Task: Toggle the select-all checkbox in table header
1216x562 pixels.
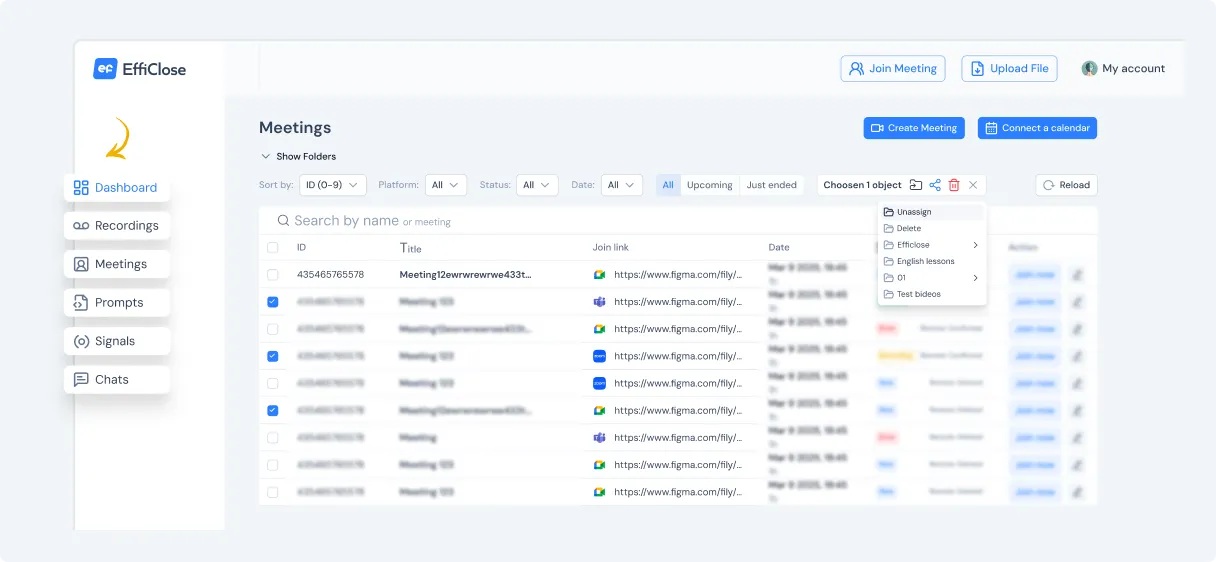Action: pos(273,247)
